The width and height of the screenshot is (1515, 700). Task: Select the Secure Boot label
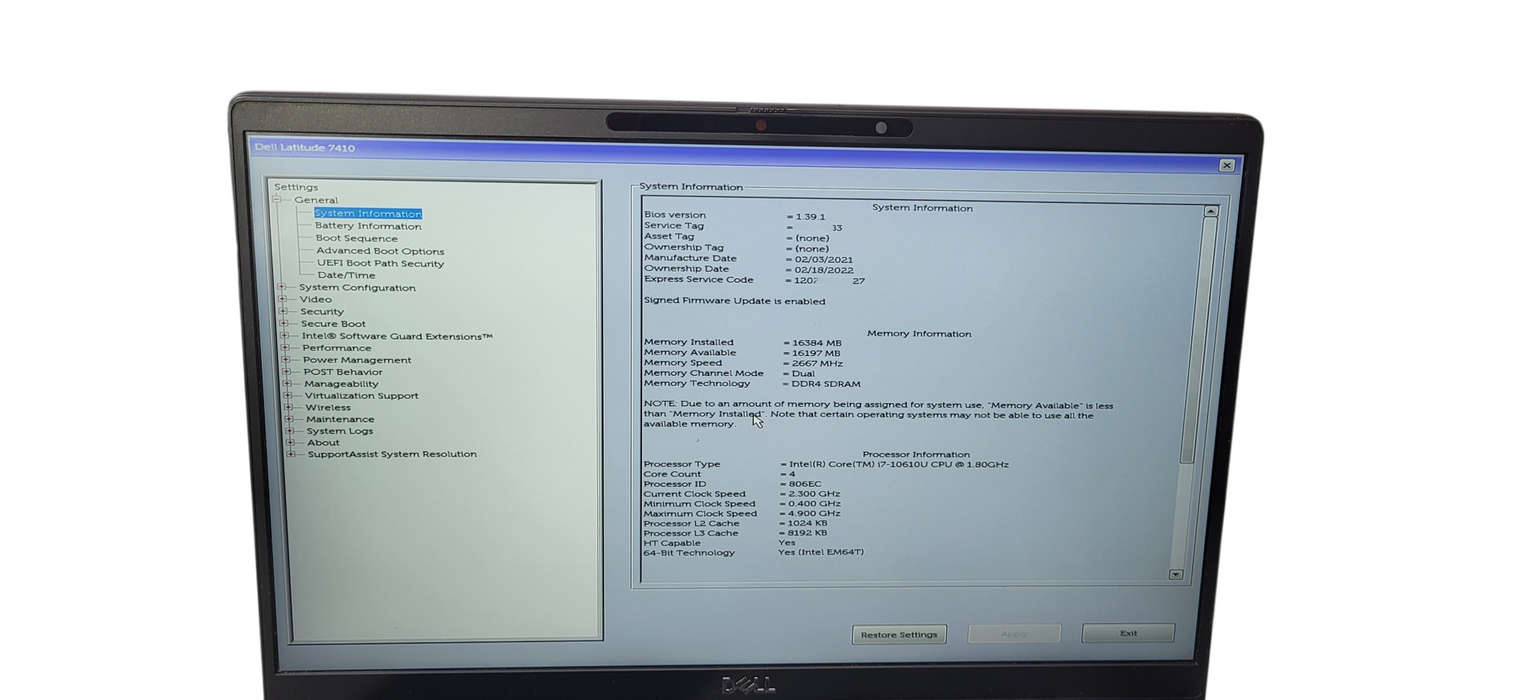333,324
